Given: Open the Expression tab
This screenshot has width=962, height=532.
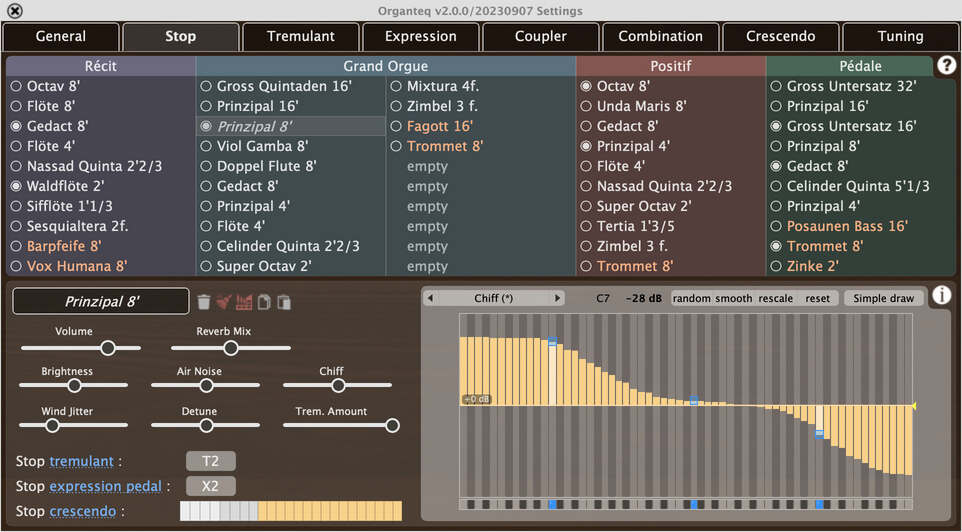Looking at the screenshot, I should click(x=420, y=36).
